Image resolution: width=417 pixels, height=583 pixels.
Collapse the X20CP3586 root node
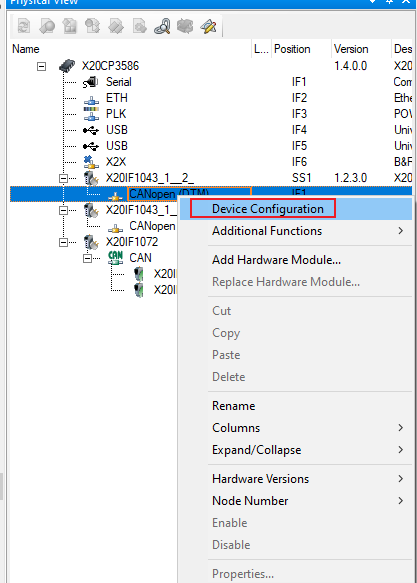[x=42, y=66]
